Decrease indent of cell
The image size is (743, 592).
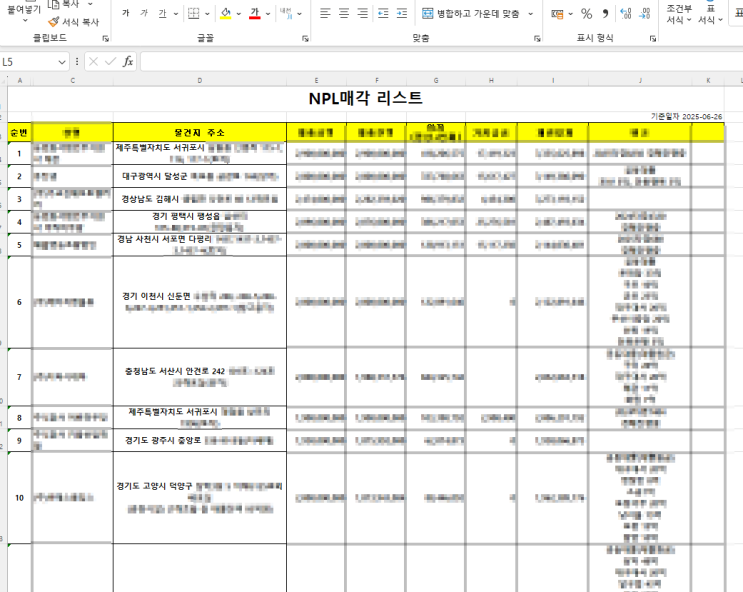[x=383, y=13]
